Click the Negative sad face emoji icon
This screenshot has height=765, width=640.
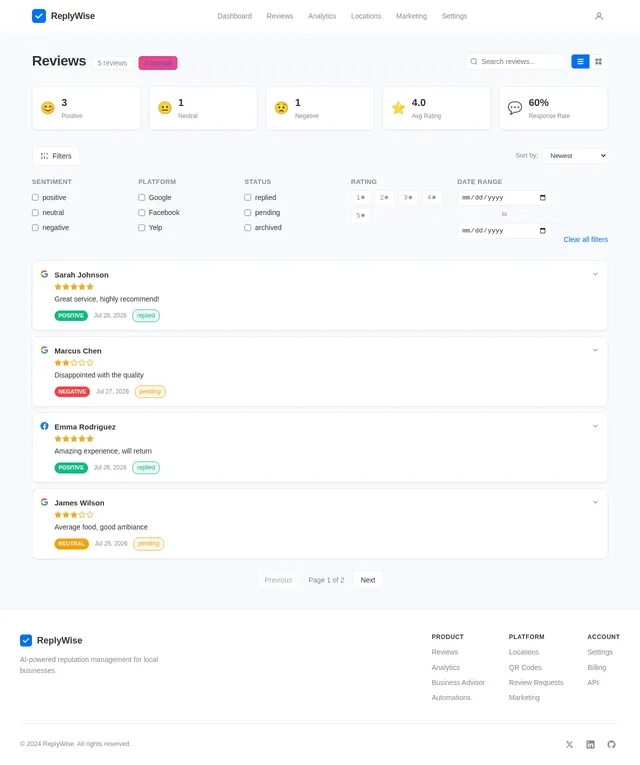[281, 108]
